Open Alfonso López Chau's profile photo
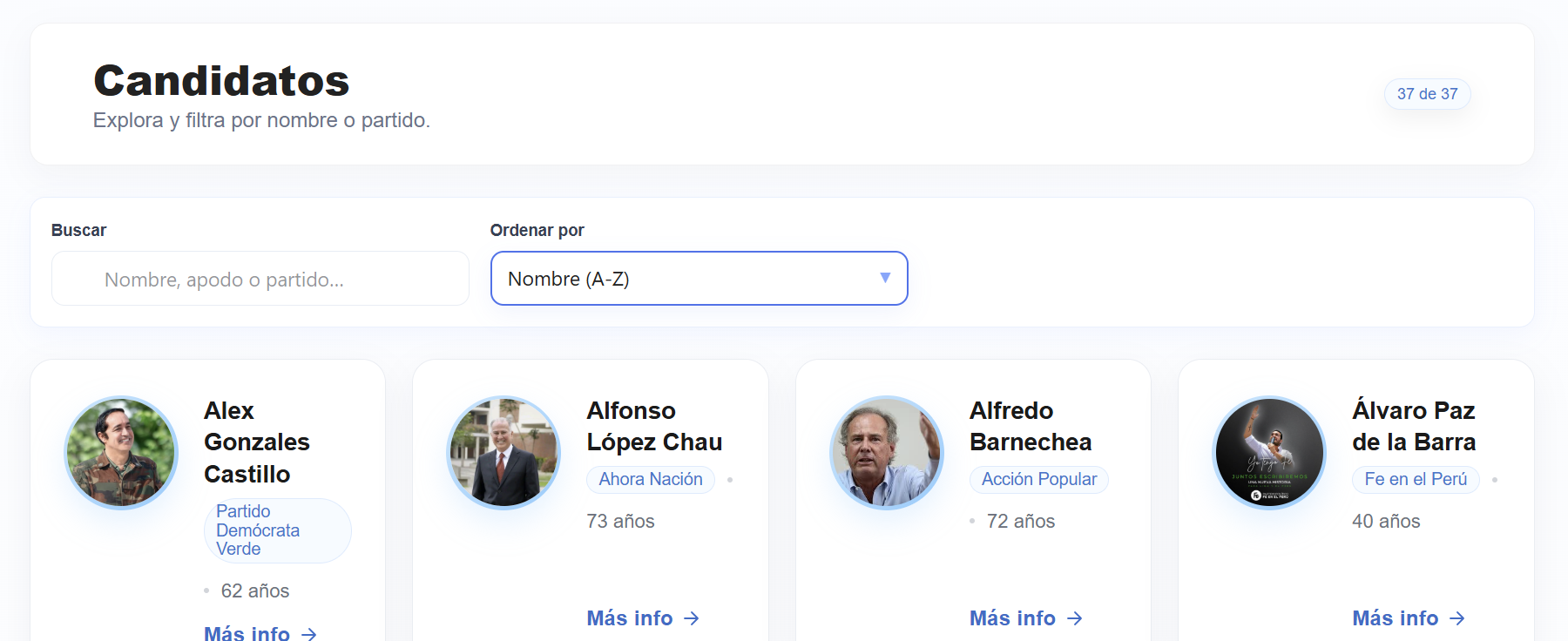This screenshot has height=641, width=1568. (504, 453)
